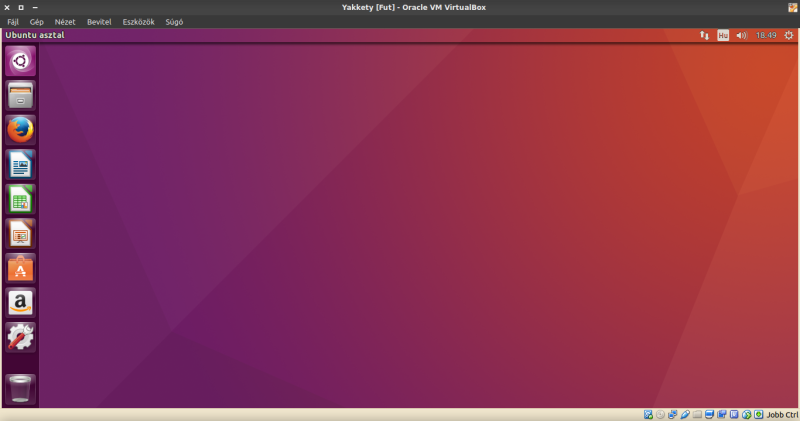Open System Settings from launcher
Viewport: 800px width, 421px height.
(x=21, y=337)
